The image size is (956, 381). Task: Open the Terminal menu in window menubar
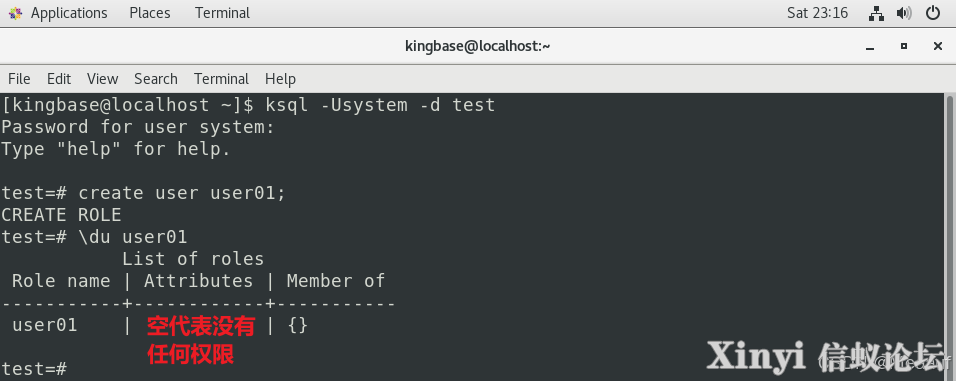(221, 79)
